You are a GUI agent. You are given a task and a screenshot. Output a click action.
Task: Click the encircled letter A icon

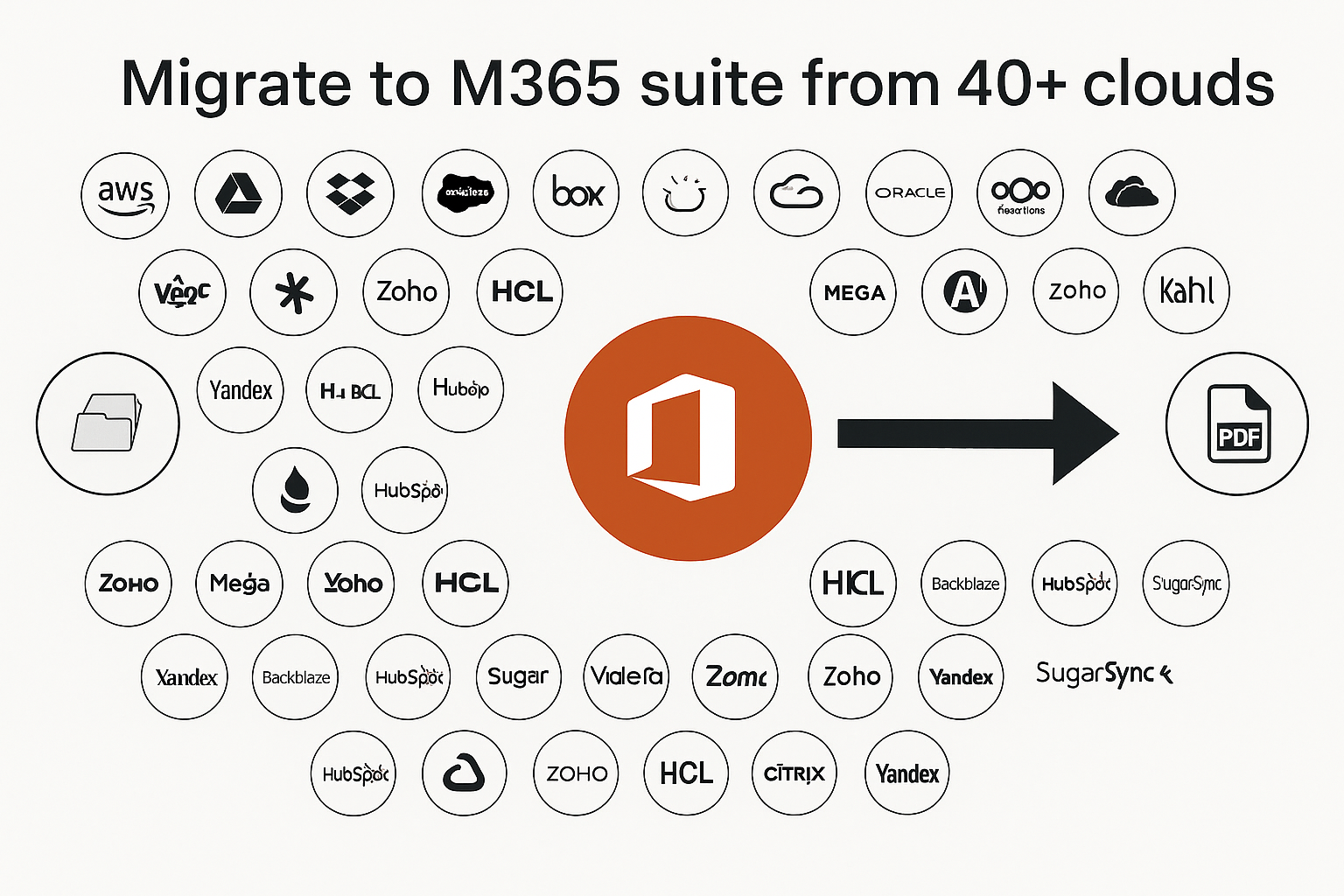click(965, 291)
